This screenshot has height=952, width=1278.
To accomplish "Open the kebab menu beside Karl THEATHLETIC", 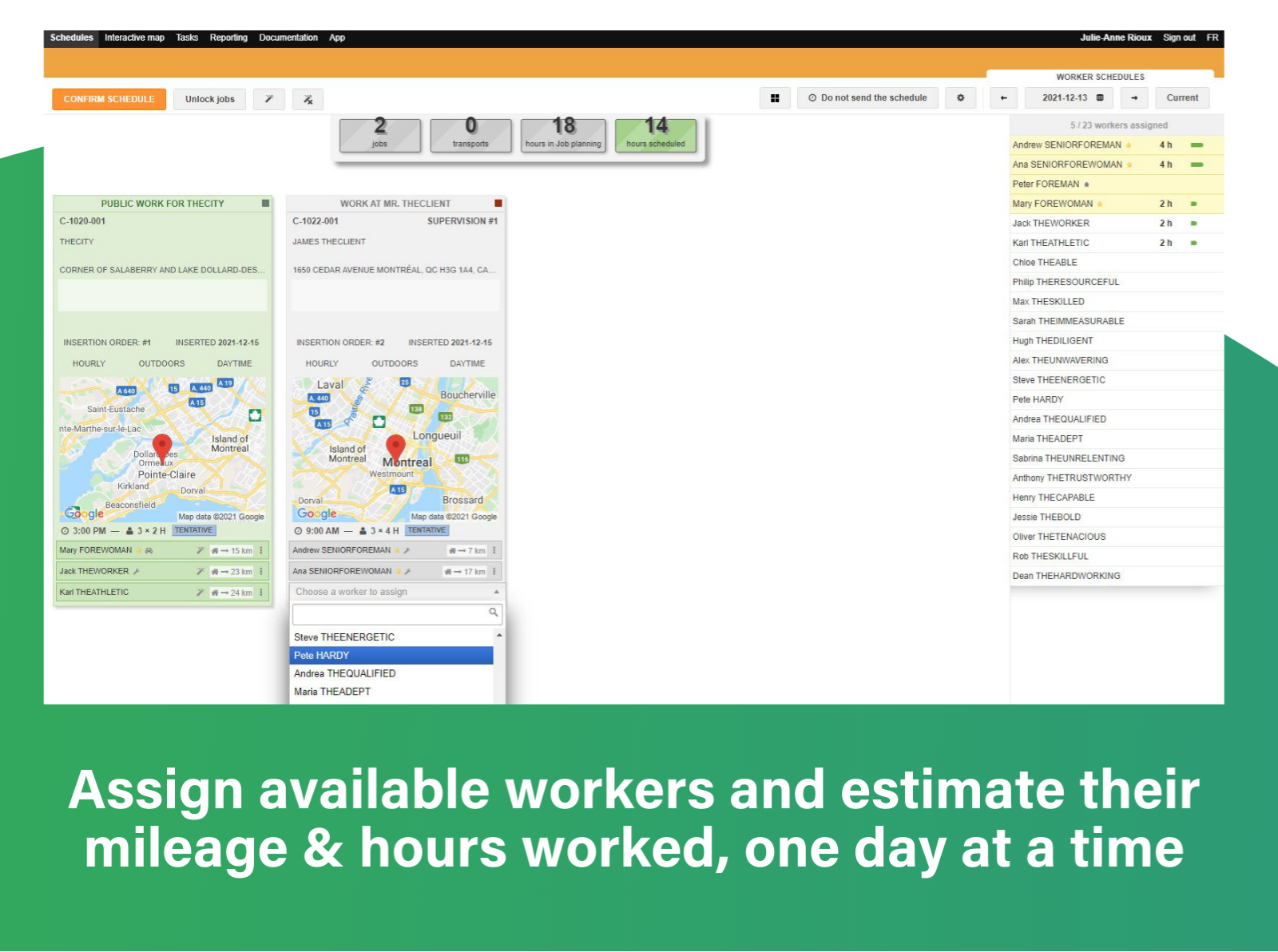I will click(261, 592).
